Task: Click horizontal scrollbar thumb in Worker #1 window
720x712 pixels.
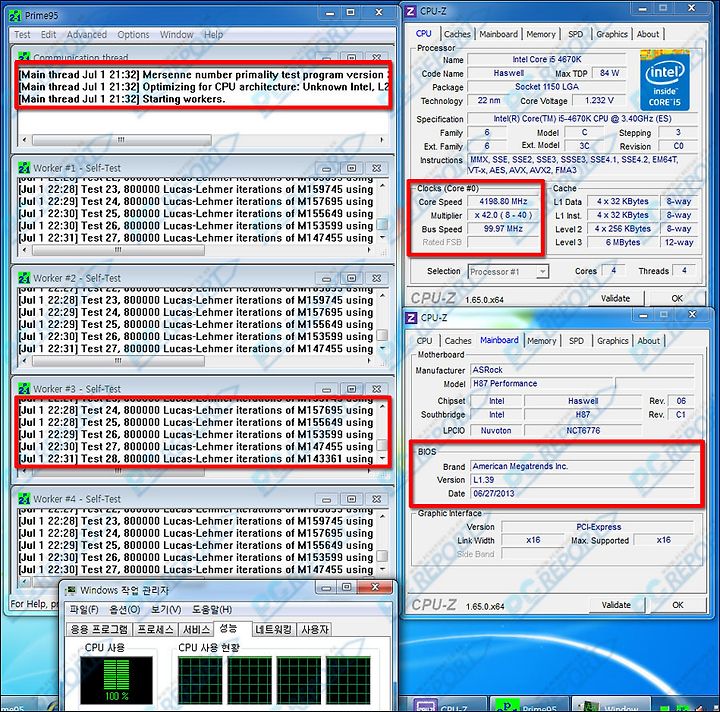Action: 118,250
